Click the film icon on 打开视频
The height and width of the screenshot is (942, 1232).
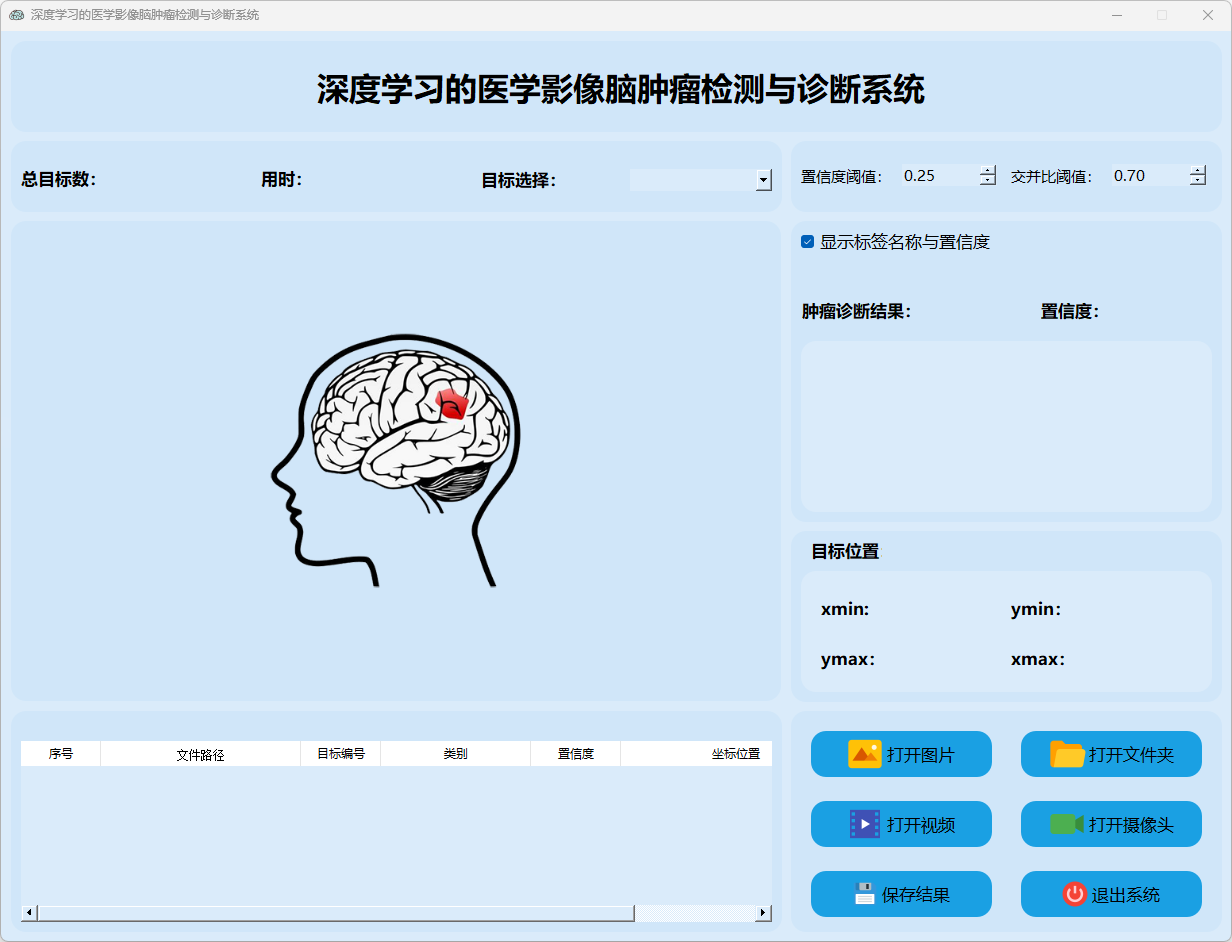(864, 824)
